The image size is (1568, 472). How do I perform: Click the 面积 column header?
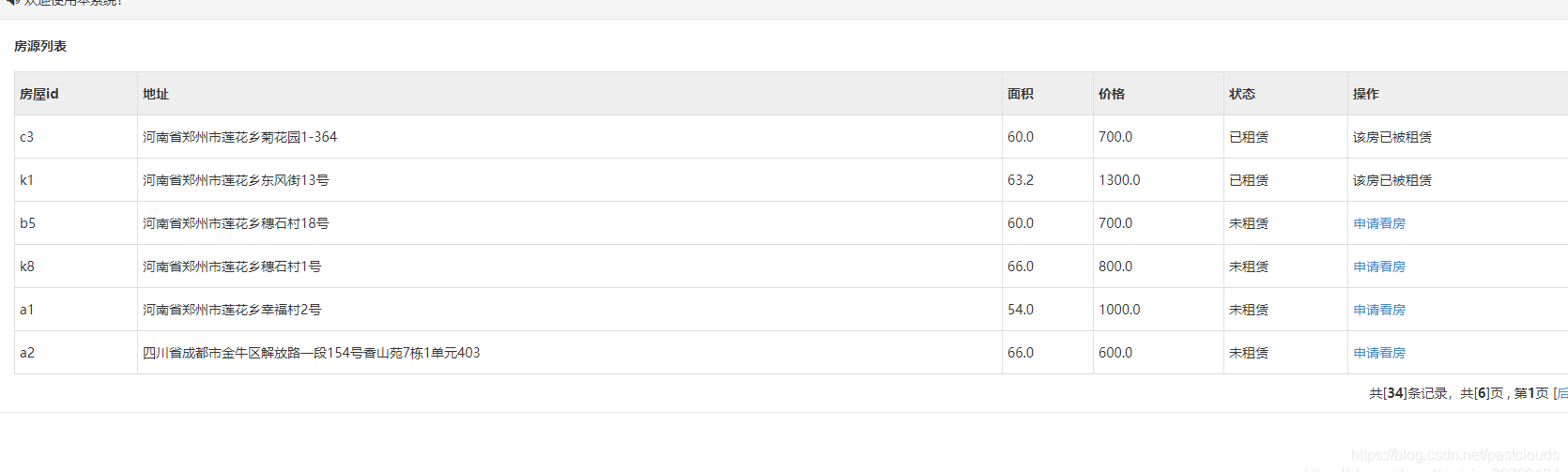coord(1020,94)
